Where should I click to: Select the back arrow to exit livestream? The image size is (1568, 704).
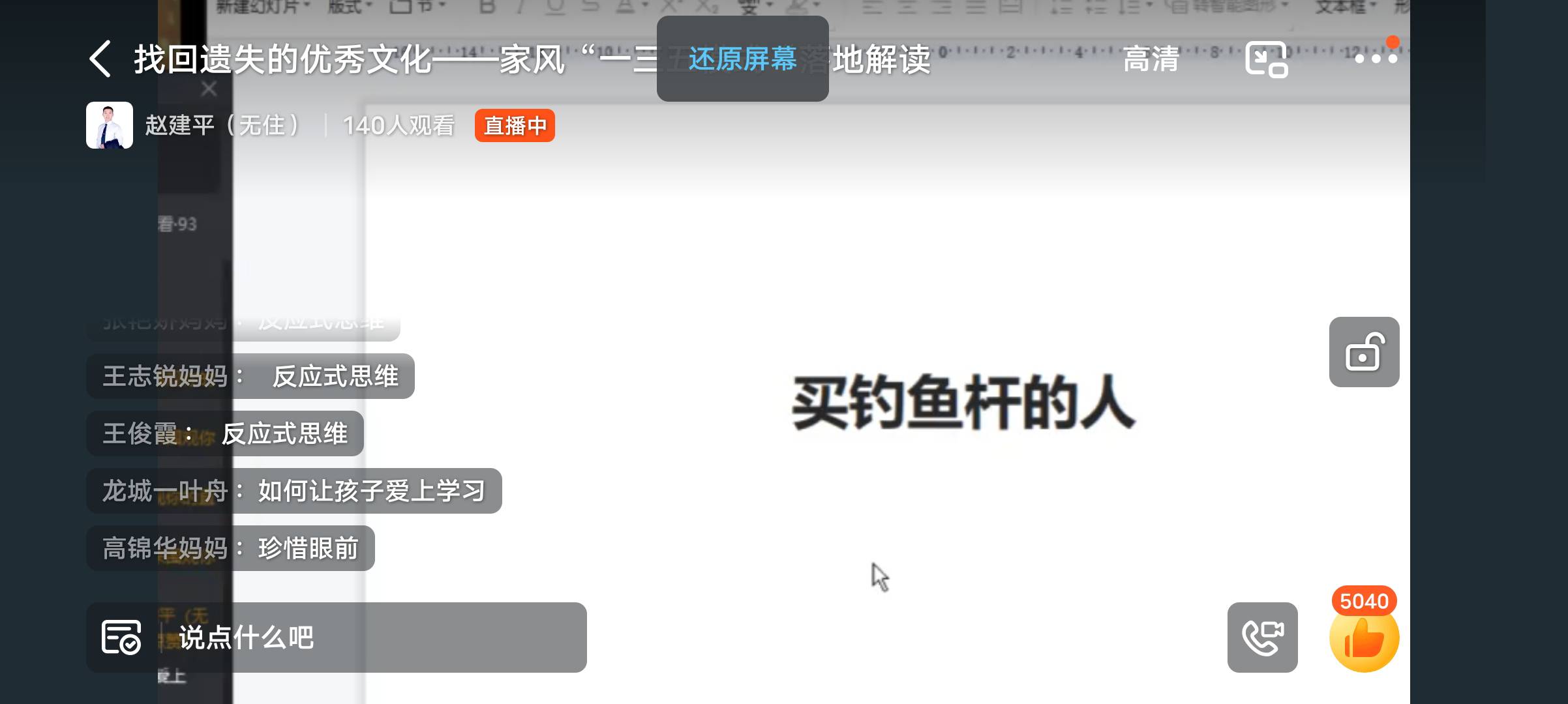point(101,61)
